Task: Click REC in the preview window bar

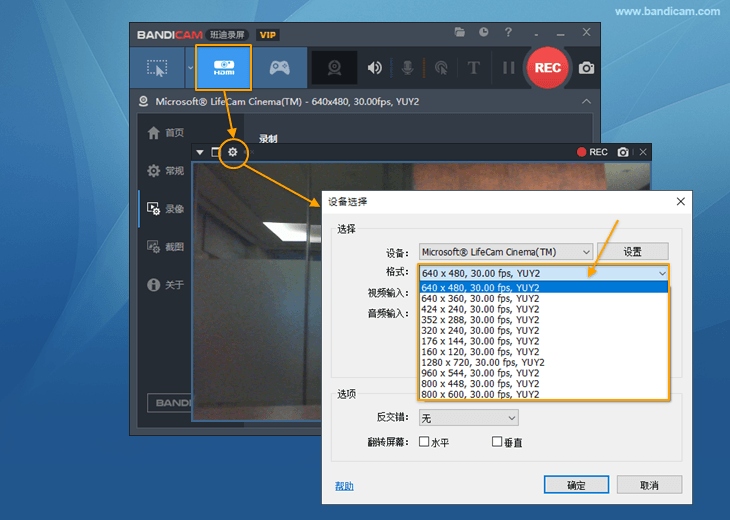Action: [592, 152]
